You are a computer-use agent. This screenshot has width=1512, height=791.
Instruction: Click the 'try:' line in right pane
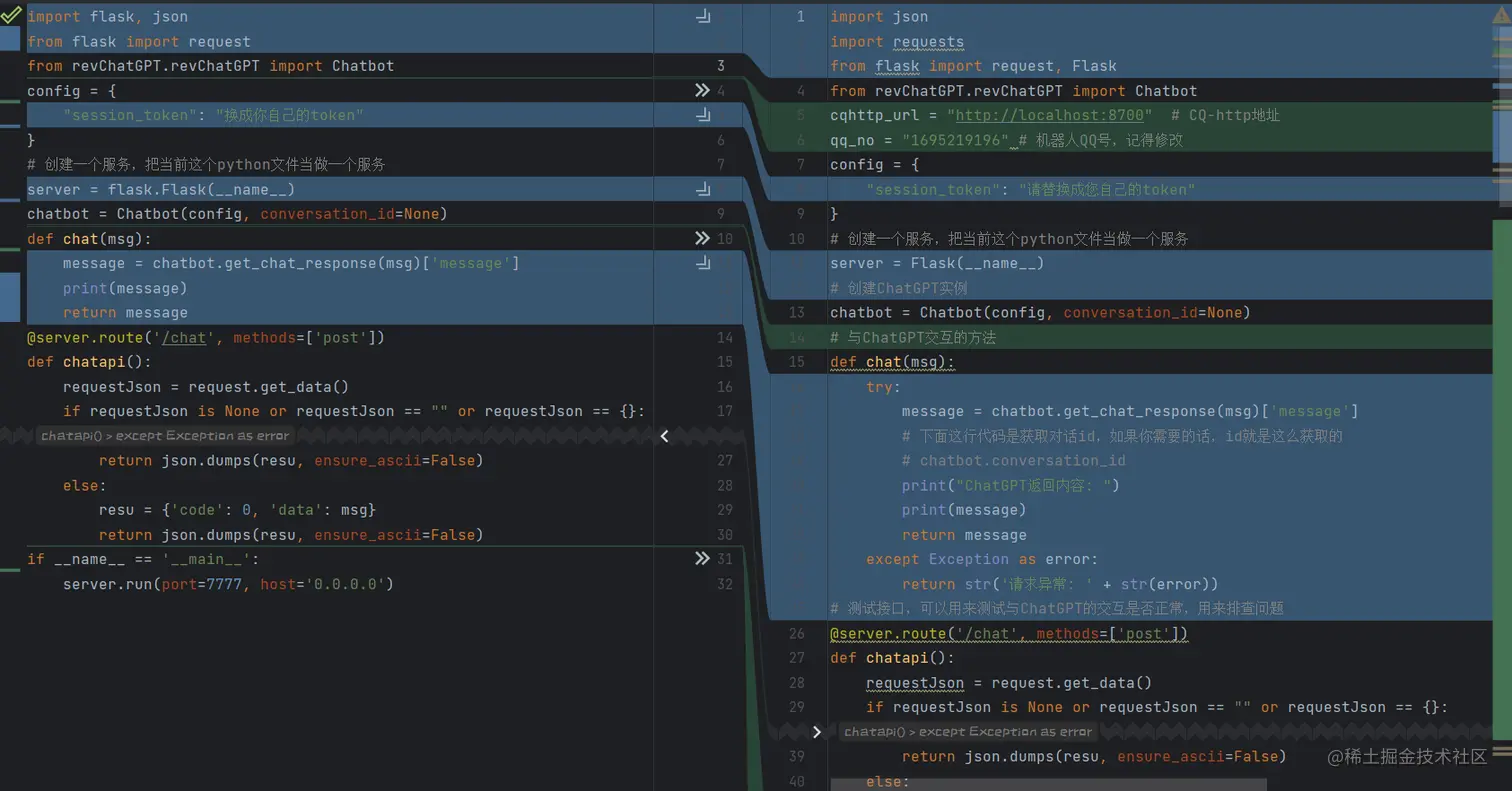(883, 386)
